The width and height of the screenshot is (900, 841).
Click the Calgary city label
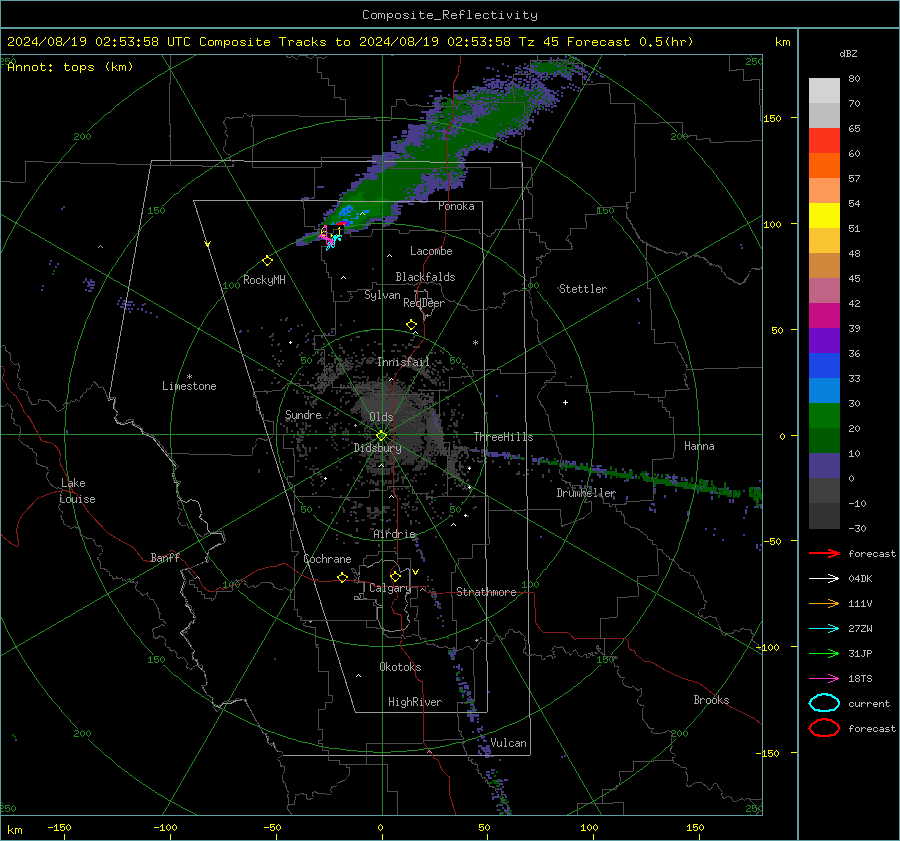tap(390, 588)
